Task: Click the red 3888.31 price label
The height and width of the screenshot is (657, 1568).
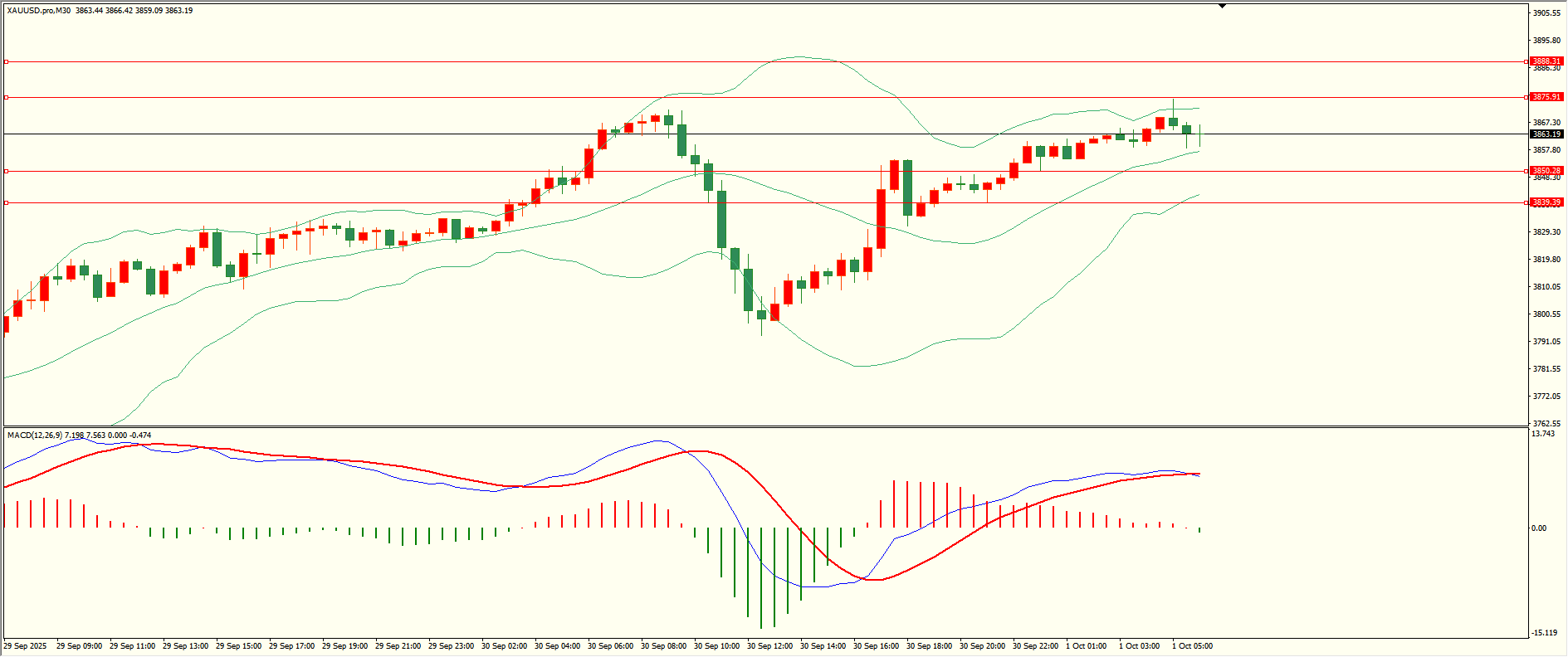Action: [x=1546, y=61]
